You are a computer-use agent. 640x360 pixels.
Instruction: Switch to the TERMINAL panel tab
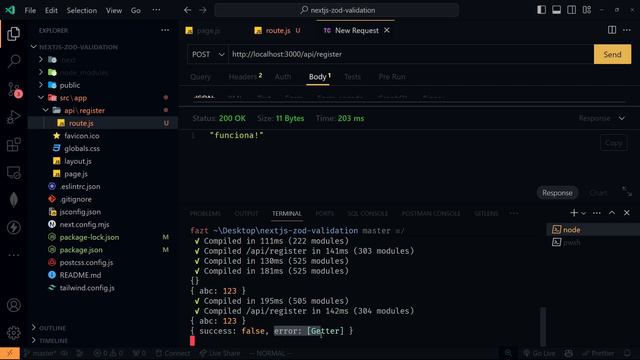tap(287, 213)
